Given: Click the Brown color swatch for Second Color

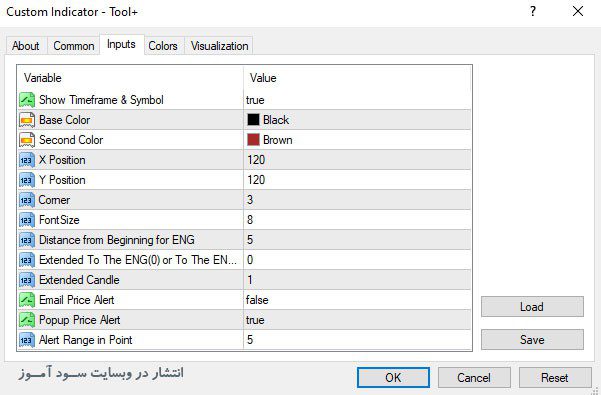Looking at the screenshot, I should click(x=253, y=140).
